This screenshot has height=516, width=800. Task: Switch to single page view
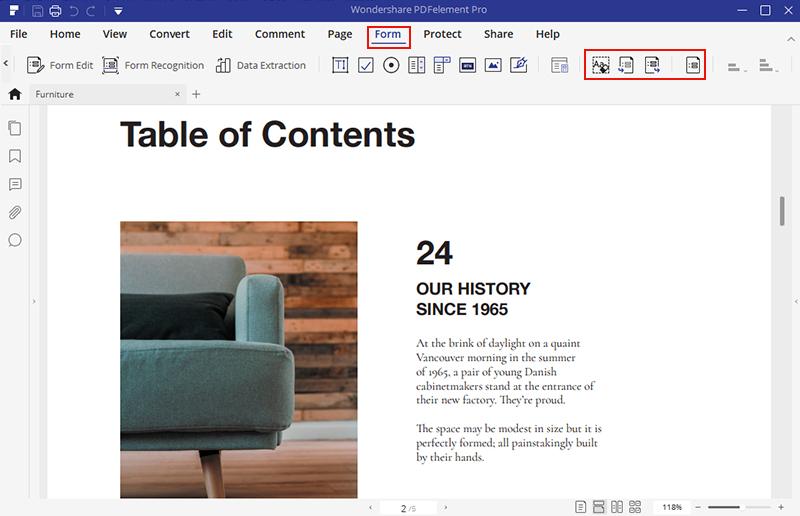(x=580, y=507)
